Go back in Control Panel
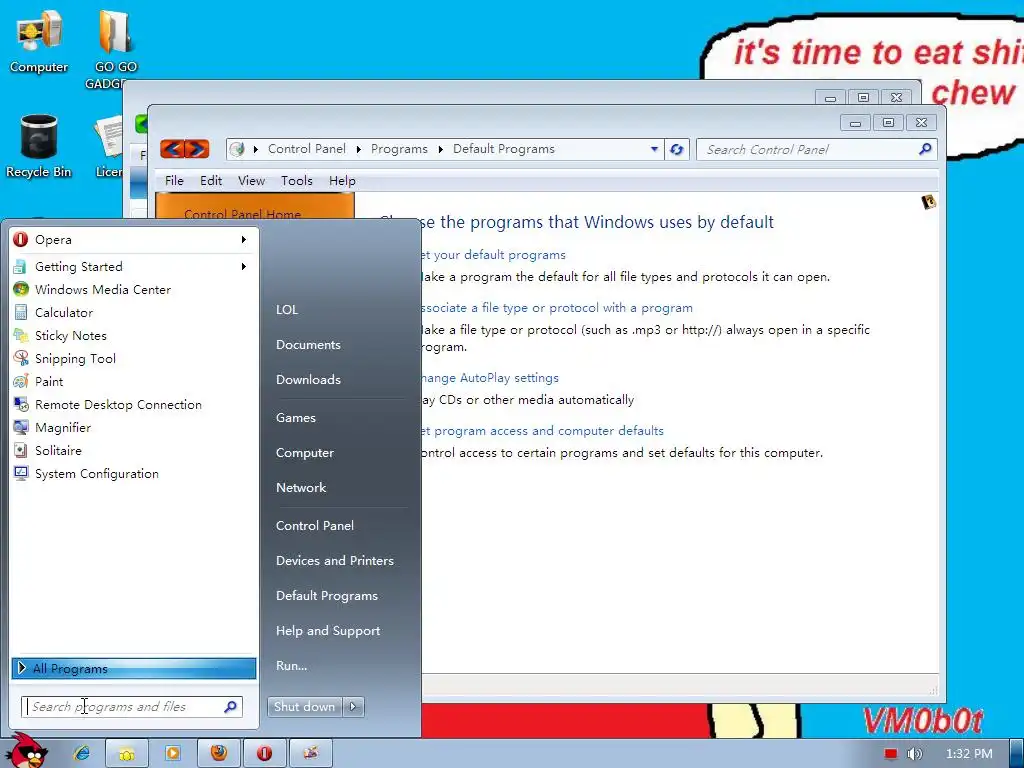The image size is (1024, 768). pyautogui.click(x=172, y=149)
